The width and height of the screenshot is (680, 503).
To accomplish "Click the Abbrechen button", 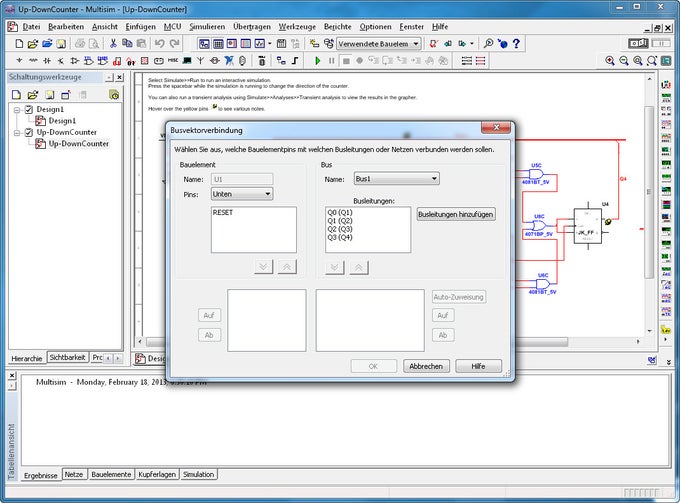I will pos(426,366).
